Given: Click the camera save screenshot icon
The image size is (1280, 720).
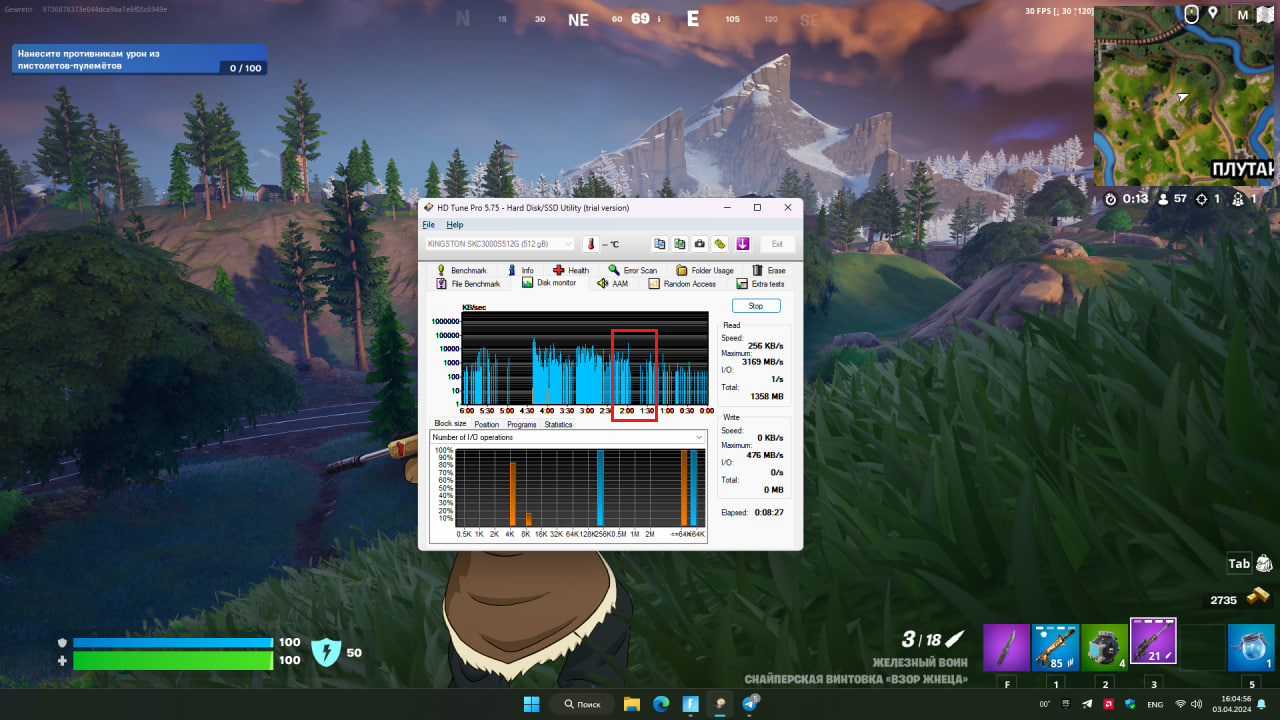Looking at the screenshot, I should click(x=700, y=244).
